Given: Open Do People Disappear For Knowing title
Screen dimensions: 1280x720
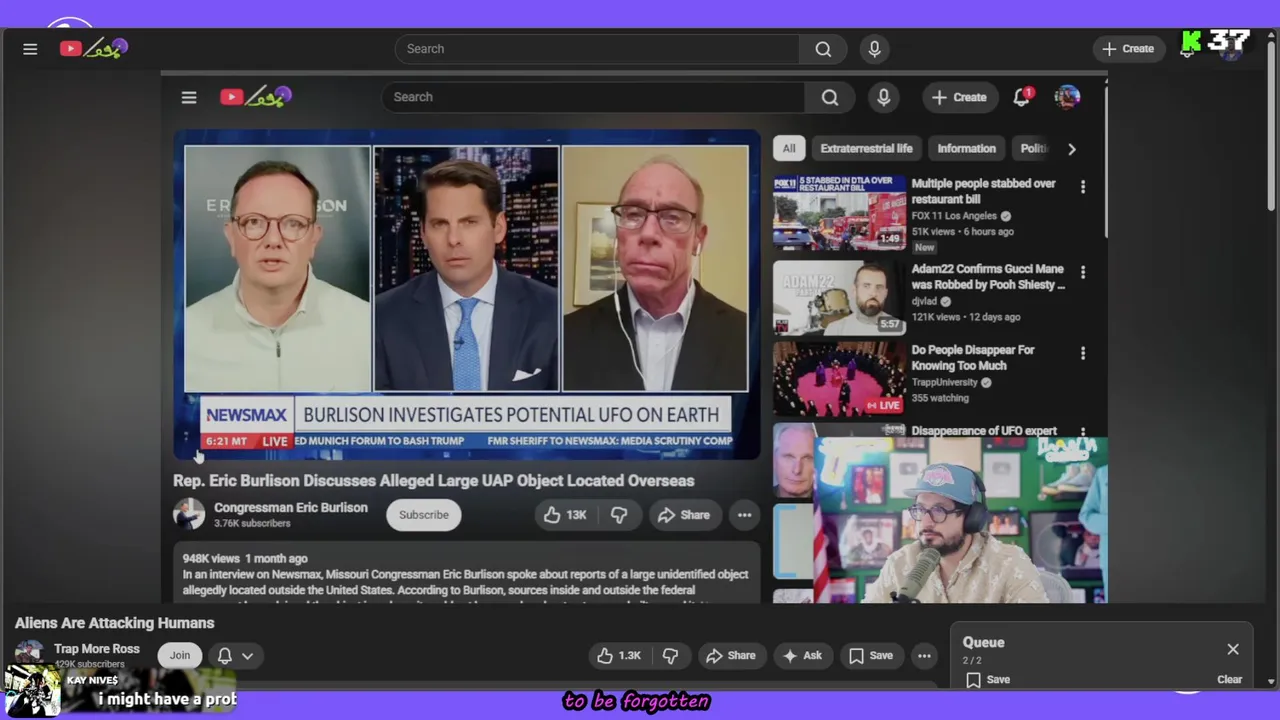Looking at the screenshot, I should coord(973,358).
